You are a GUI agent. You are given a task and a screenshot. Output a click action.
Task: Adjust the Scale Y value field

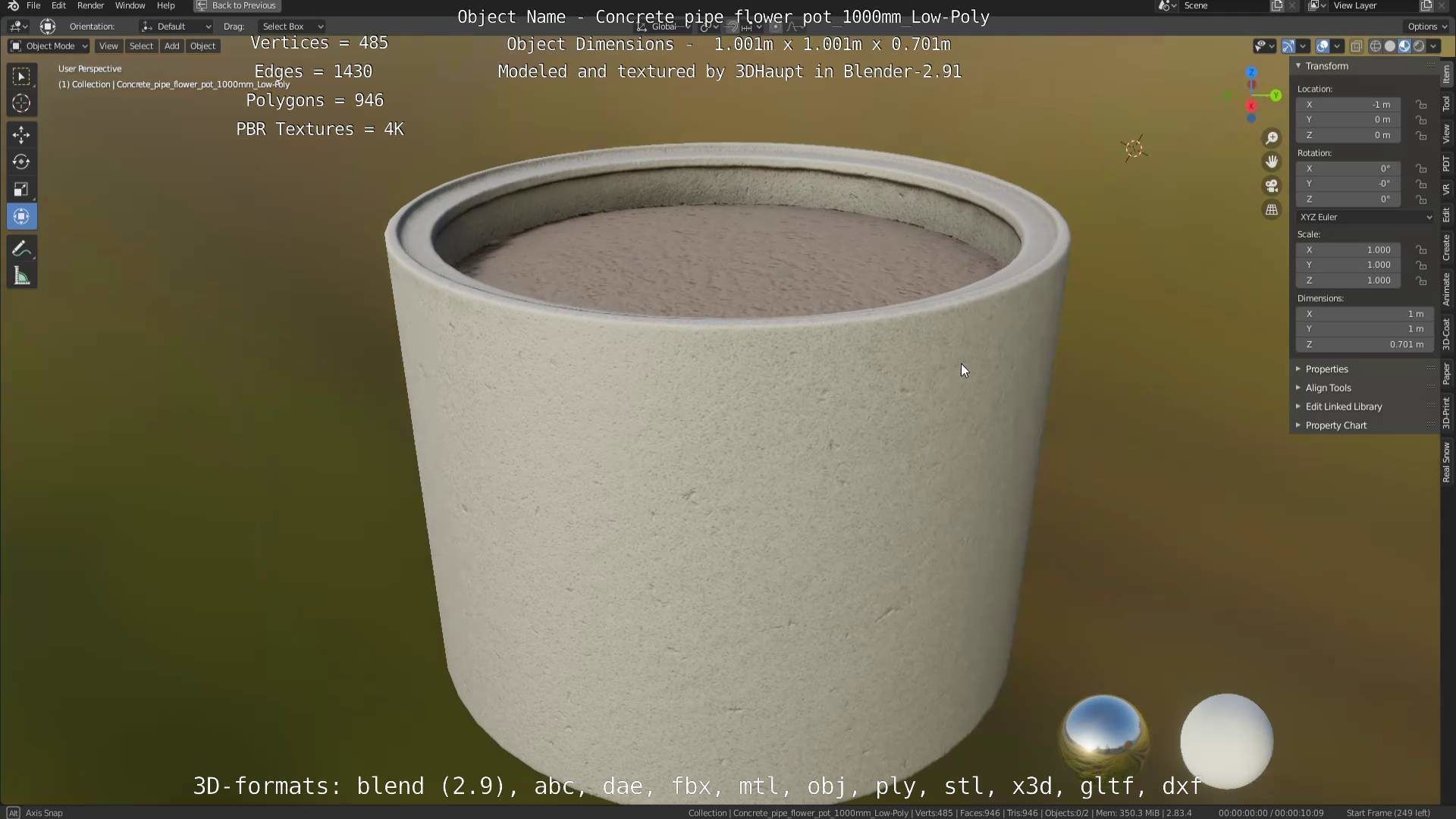1348,265
